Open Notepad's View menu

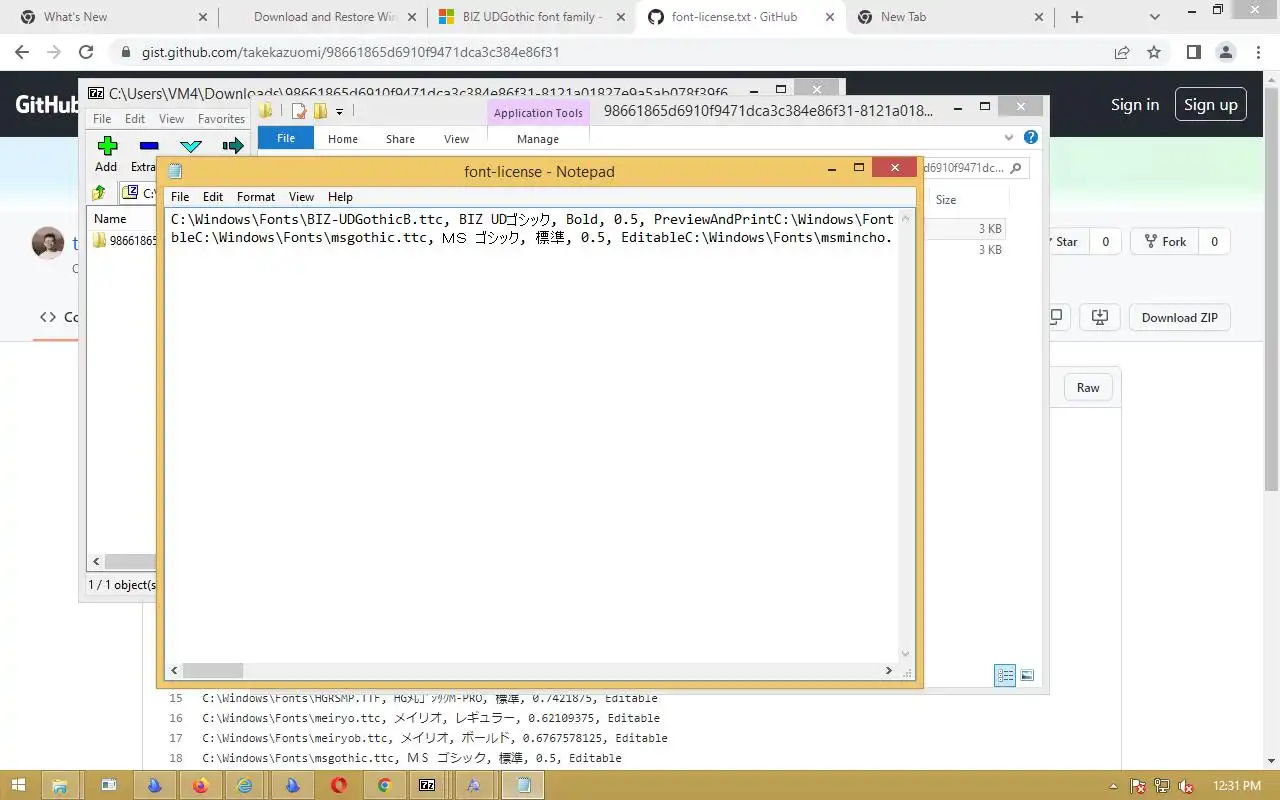(301, 197)
